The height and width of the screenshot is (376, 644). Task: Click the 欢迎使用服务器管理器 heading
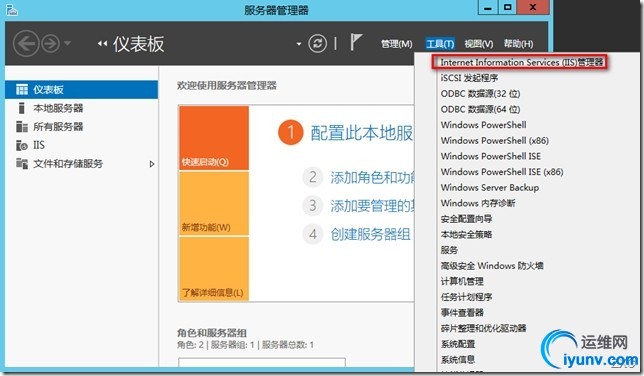tap(227, 85)
